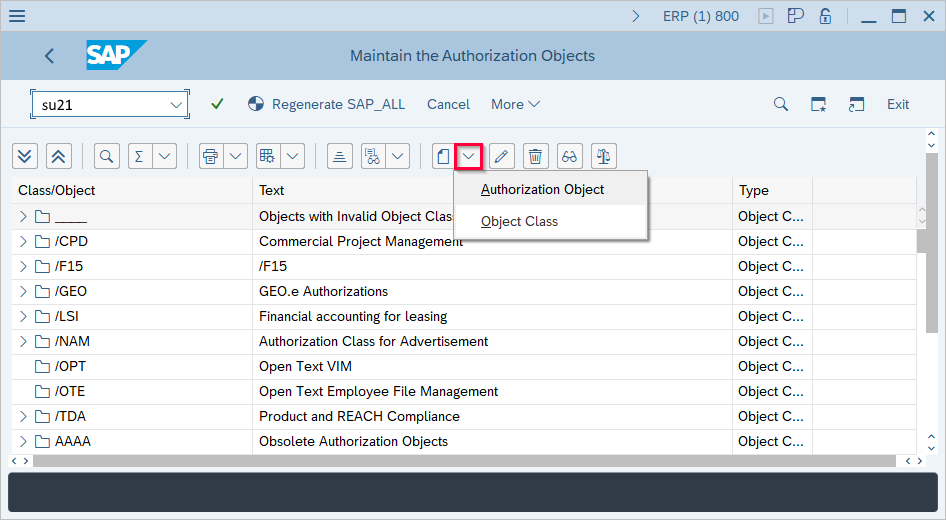Expand the /CPD folder node

click(23, 241)
